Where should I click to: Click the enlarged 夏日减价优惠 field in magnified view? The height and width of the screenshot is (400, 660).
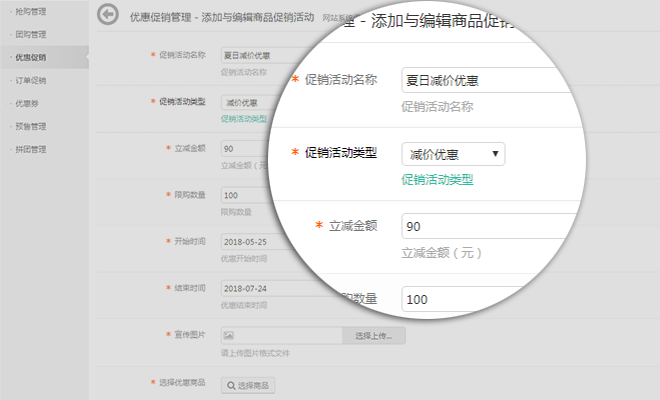point(488,80)
